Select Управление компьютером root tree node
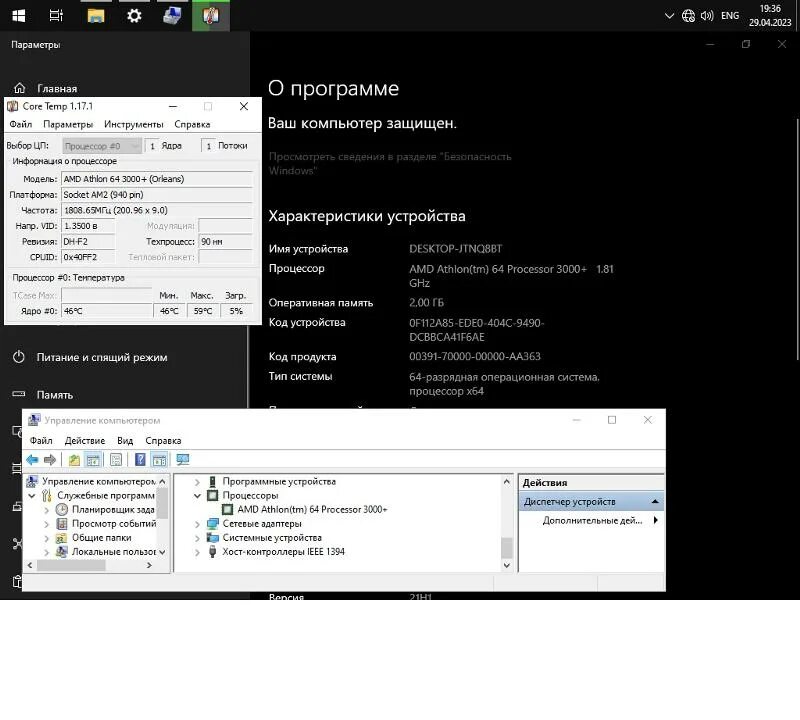800x720 pixels. [98, 481]
